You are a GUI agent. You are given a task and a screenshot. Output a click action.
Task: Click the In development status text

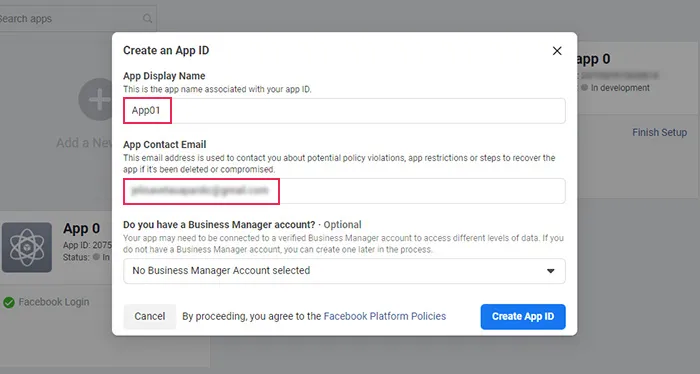tap(620, 88)
